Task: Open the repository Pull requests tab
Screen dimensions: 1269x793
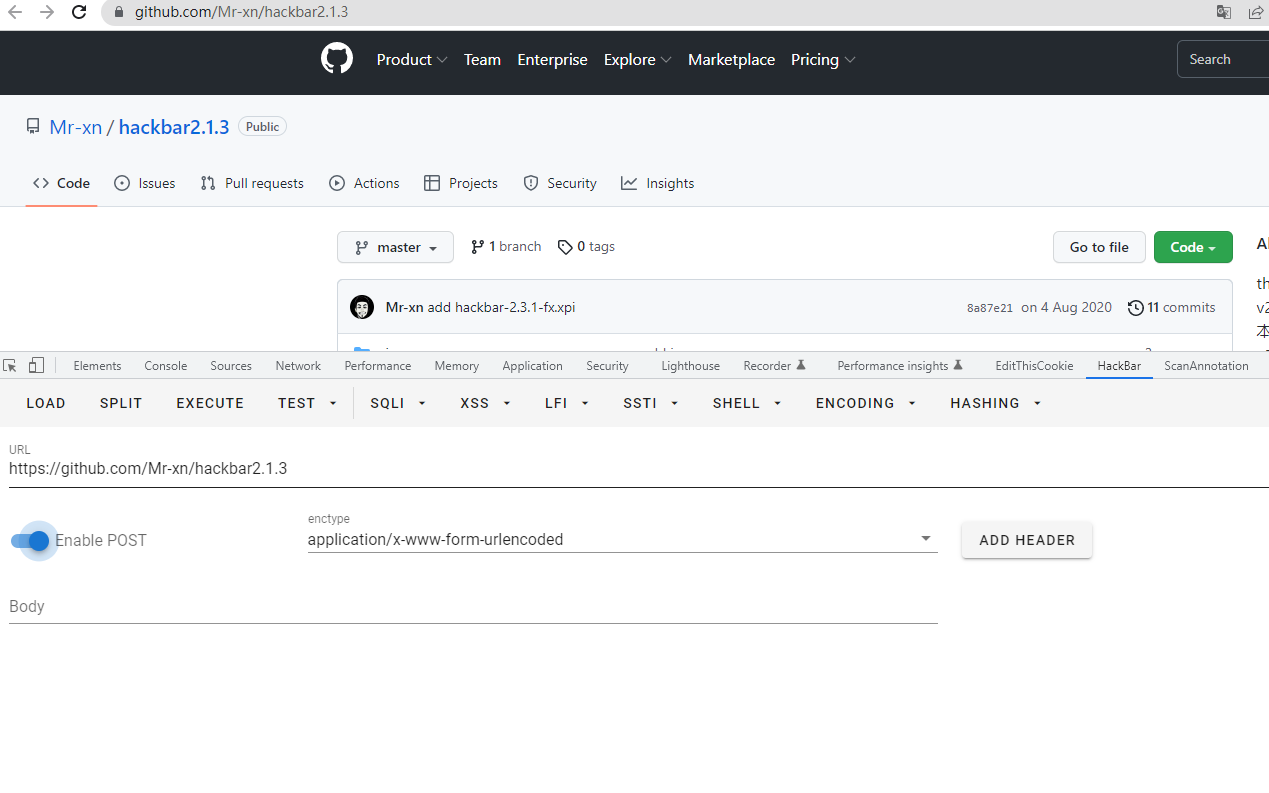Action: (252, 183)
